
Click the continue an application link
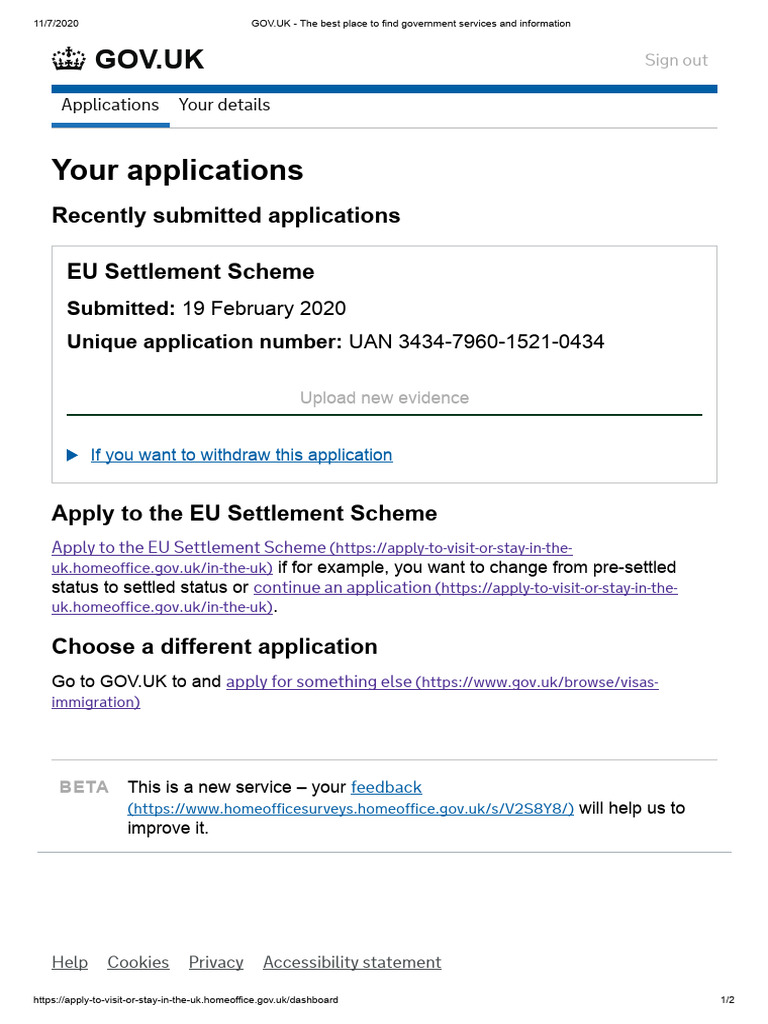[x=342, y=588]
